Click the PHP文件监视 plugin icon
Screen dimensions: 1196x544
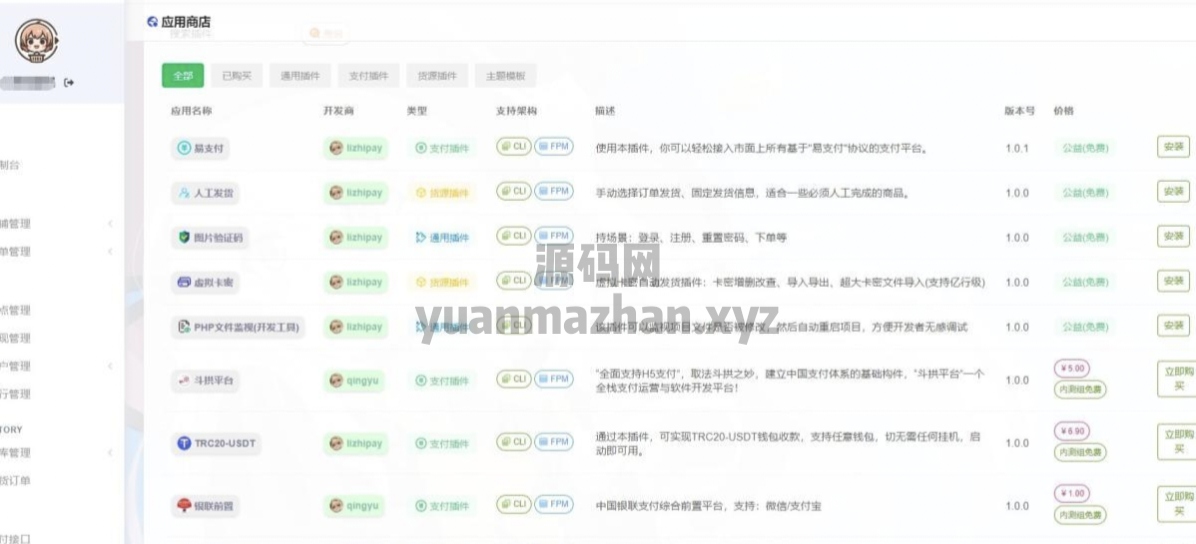click(x=184, y=327)
